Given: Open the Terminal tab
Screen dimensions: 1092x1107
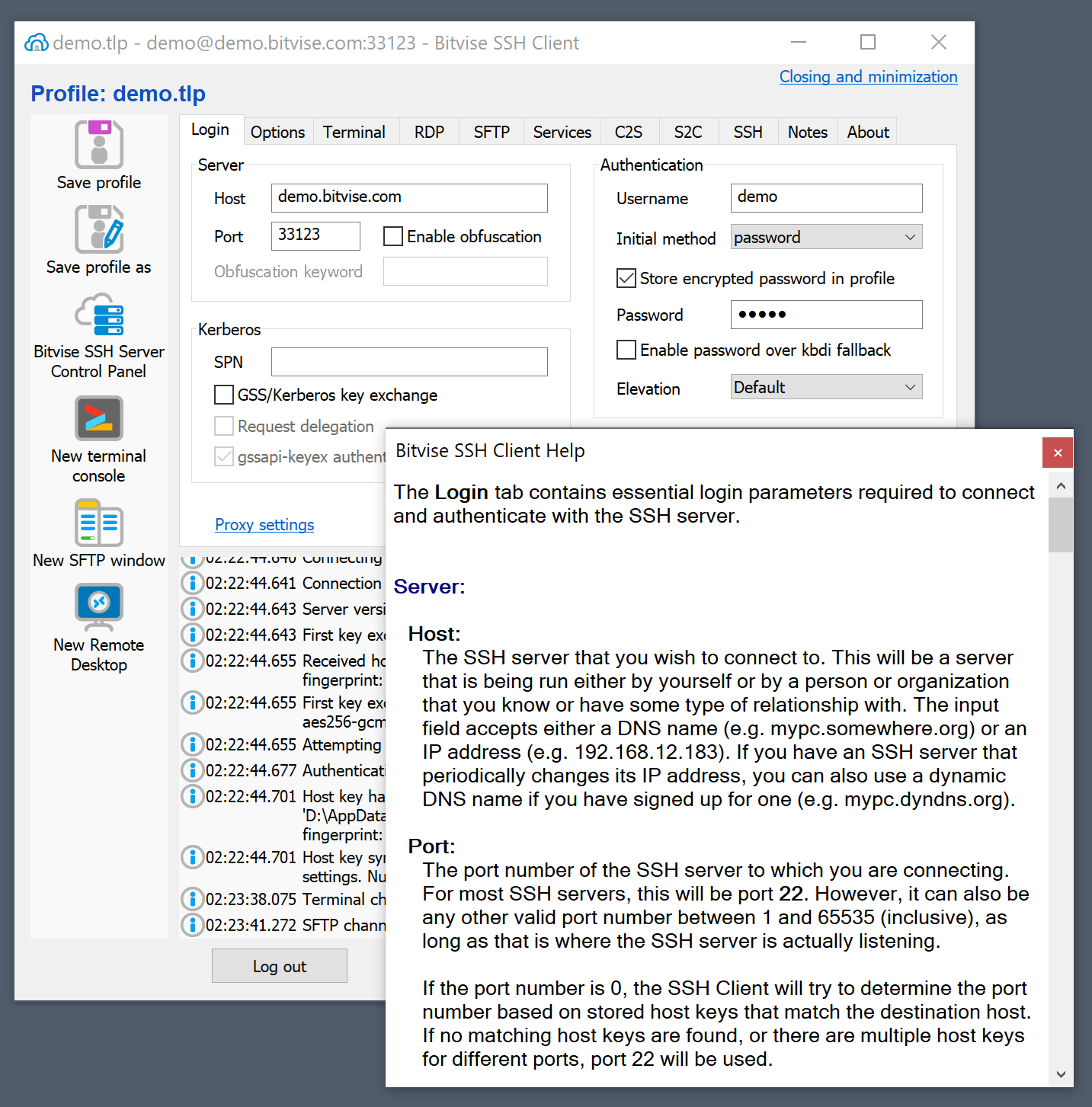Looking at the screenshot, I should pyautogui.click(x=354, y=132).
